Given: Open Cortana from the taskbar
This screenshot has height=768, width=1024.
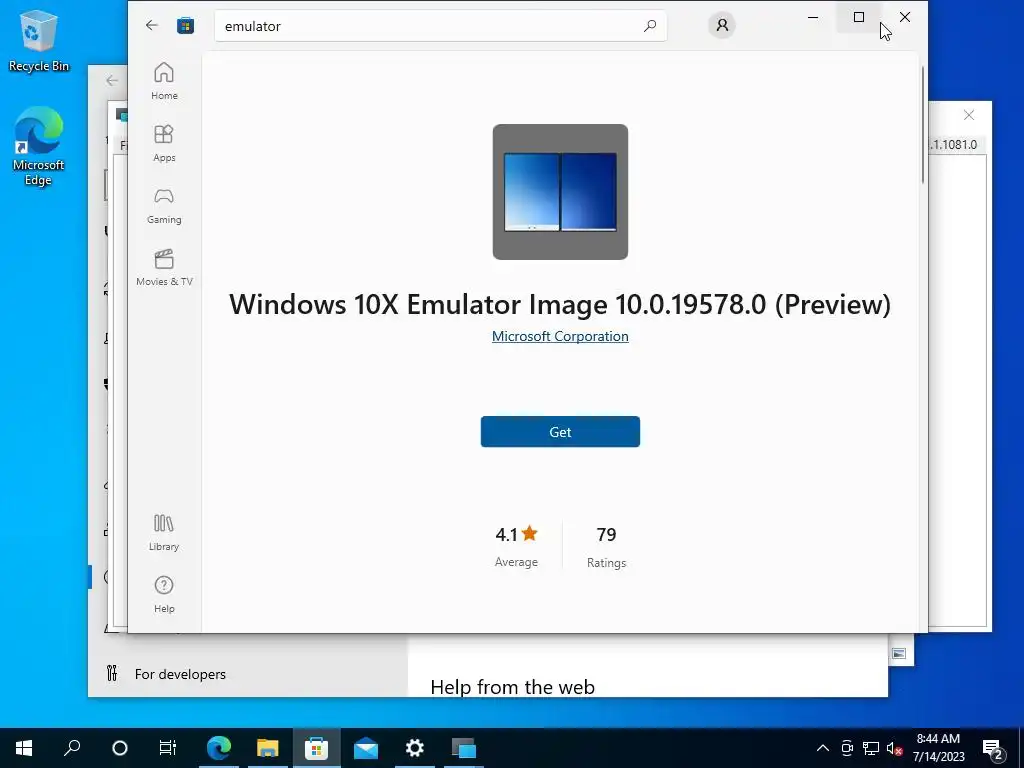Looking at the screenshot, I should [x=120, y=748].
